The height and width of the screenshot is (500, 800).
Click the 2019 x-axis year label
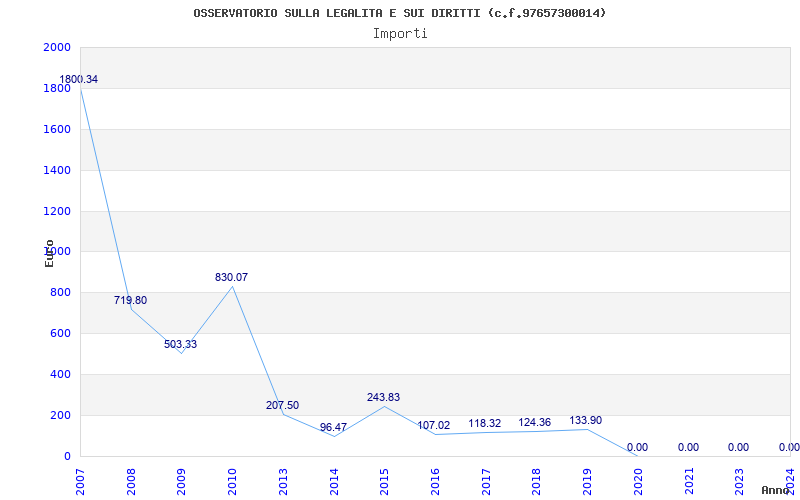pyautogui.click(x=587, y=482)
